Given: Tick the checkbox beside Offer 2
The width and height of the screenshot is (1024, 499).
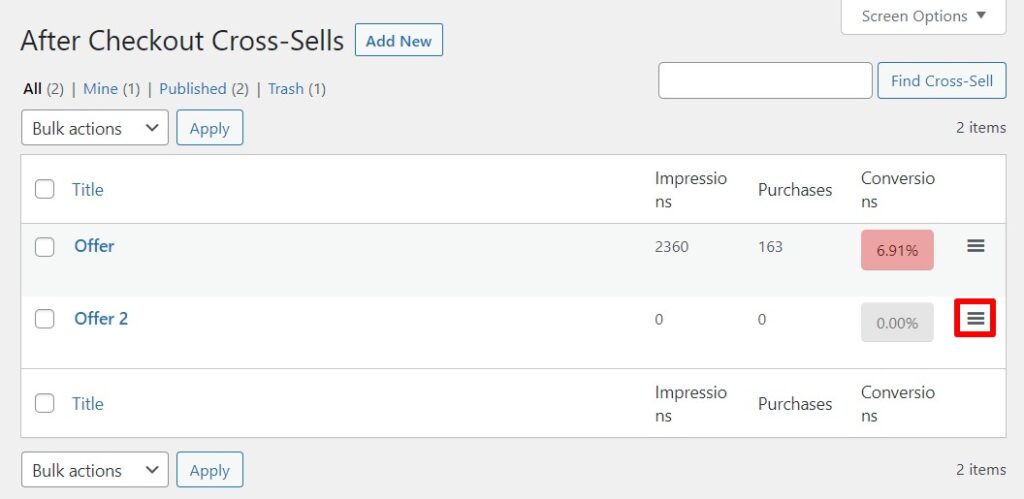Looking at the screenshot, I should (x=45, y=319).
